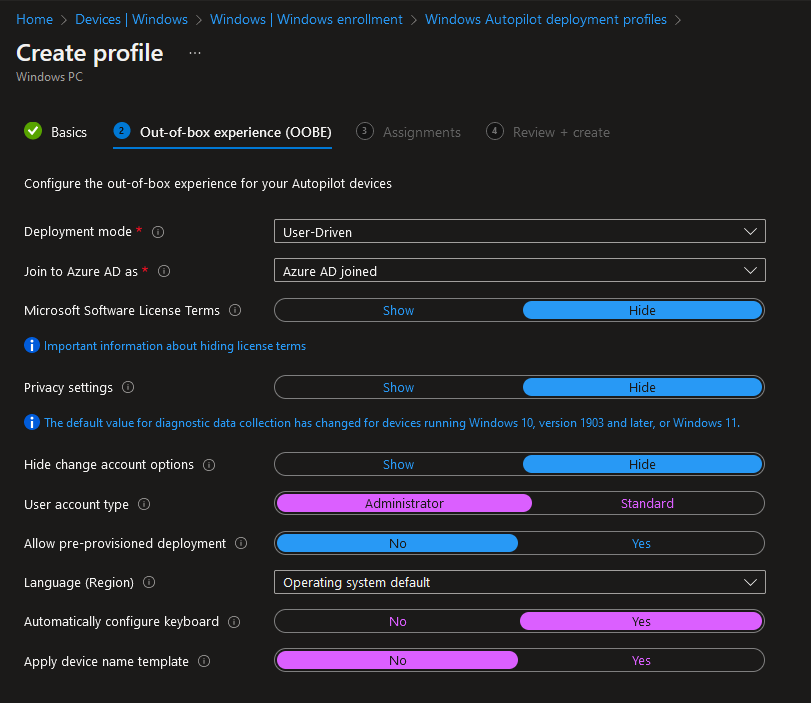Click blue info icon beside diagnostic data notice
This screenshot has width=811, height=703.
(32, 422)
